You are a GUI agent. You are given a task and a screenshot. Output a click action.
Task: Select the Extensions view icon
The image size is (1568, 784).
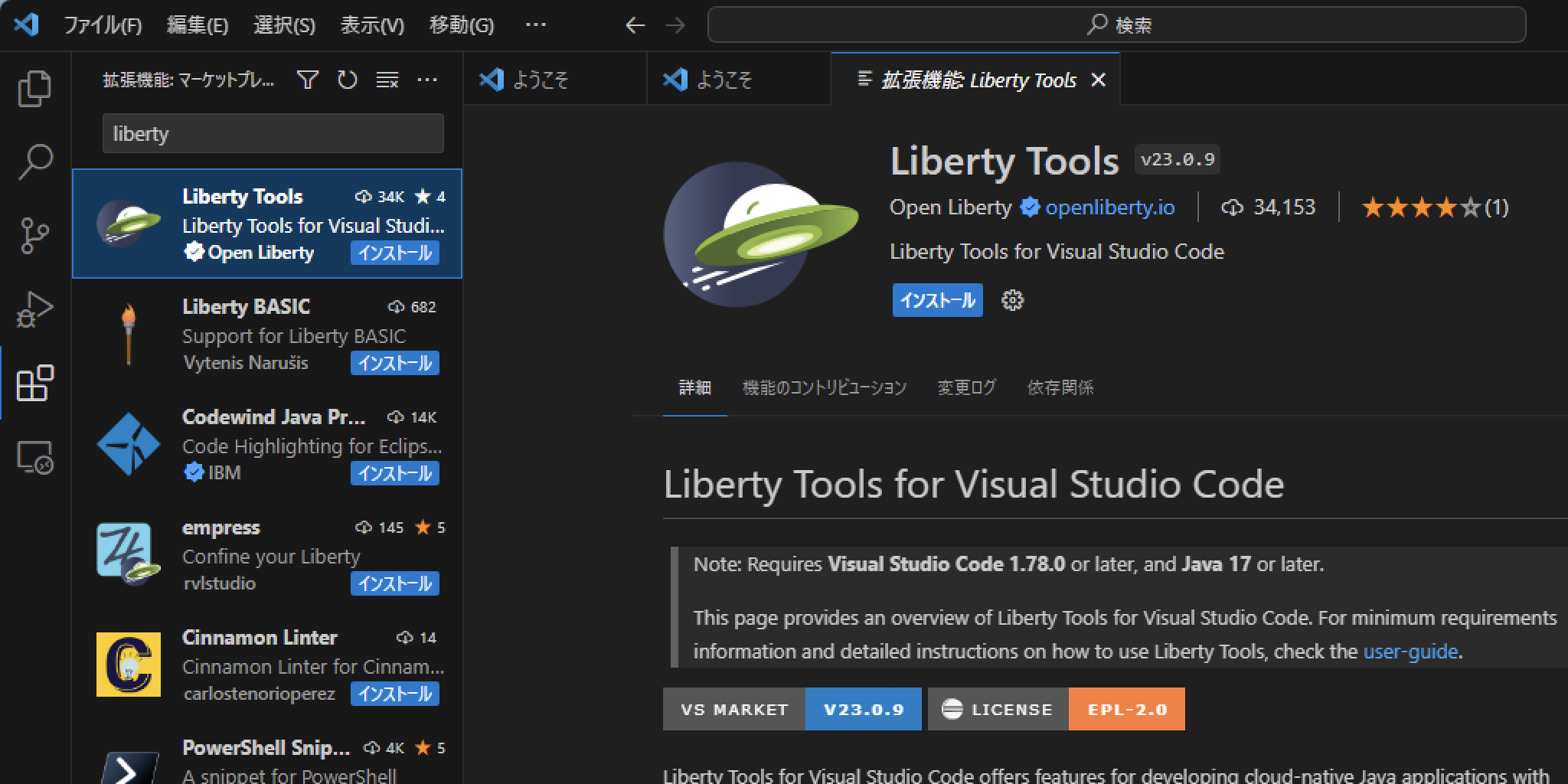tap(34, 384)
